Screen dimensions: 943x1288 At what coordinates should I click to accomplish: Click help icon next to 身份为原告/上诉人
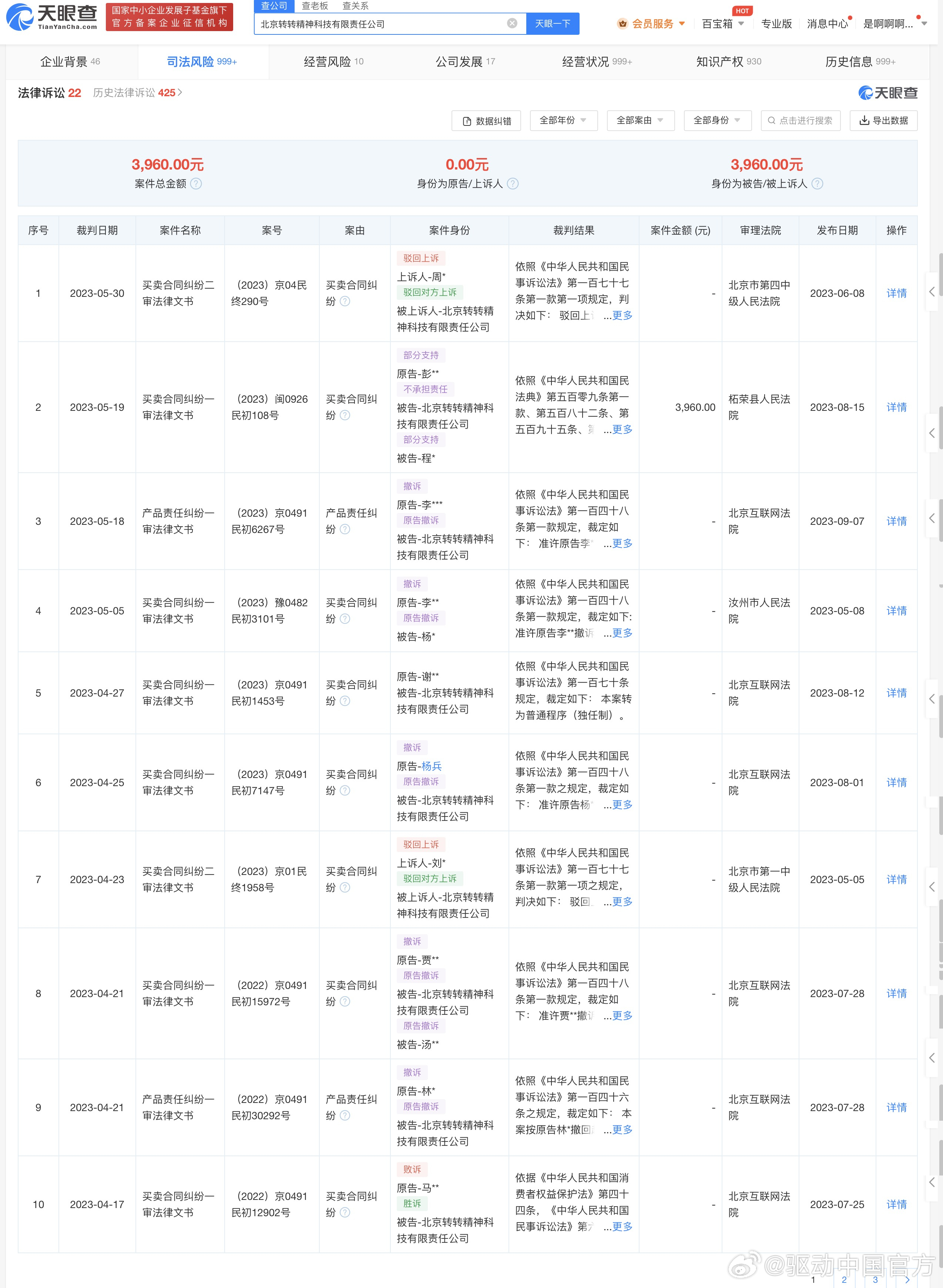click(513, 184)
